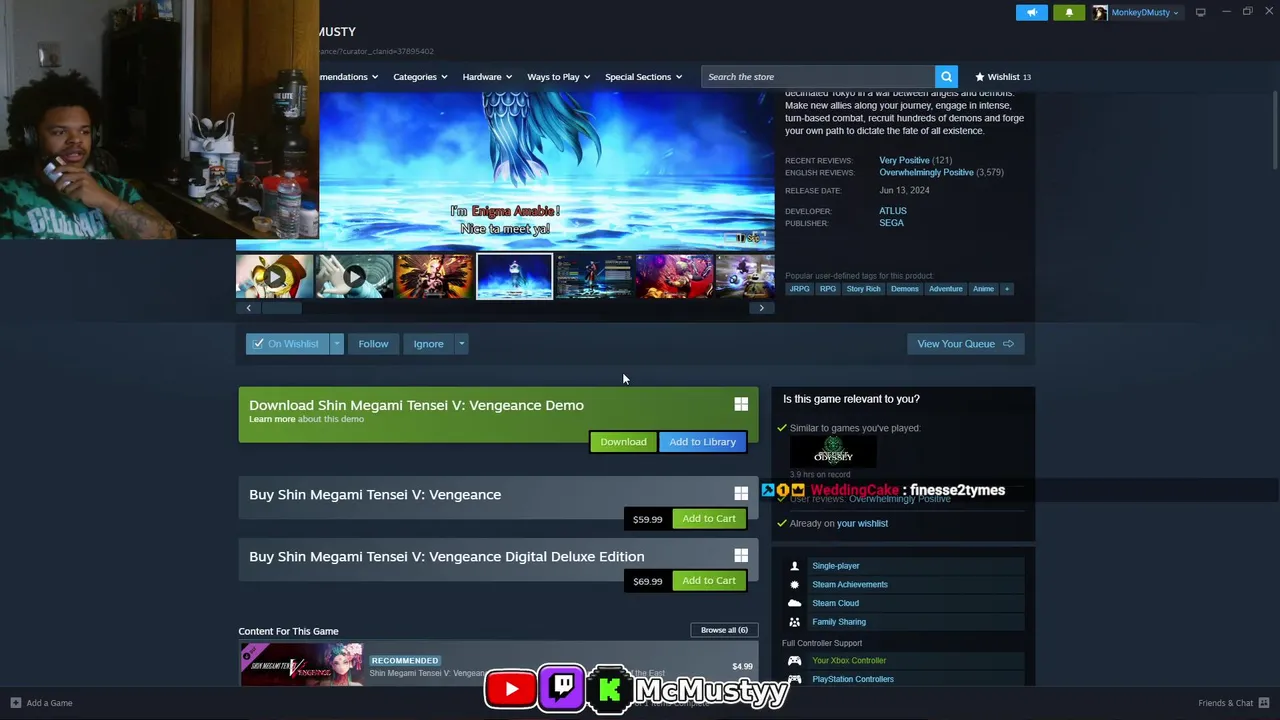Select the JRPG tag
This screenshot has height=720, width=1280.
pos(799,289)
